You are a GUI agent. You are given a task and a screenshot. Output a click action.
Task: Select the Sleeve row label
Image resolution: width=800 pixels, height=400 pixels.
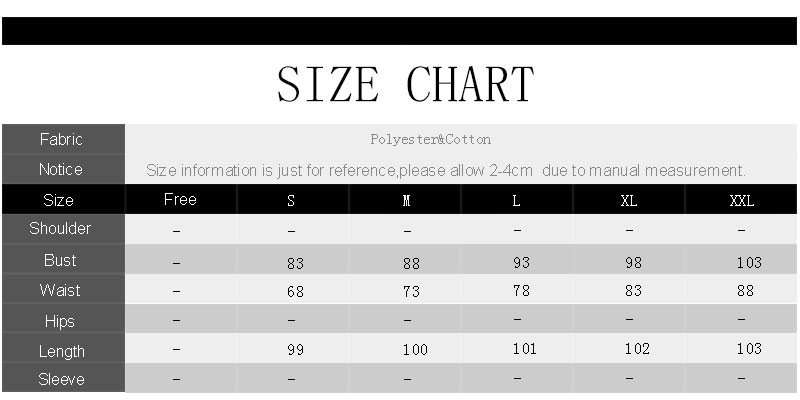pos(61,380)
